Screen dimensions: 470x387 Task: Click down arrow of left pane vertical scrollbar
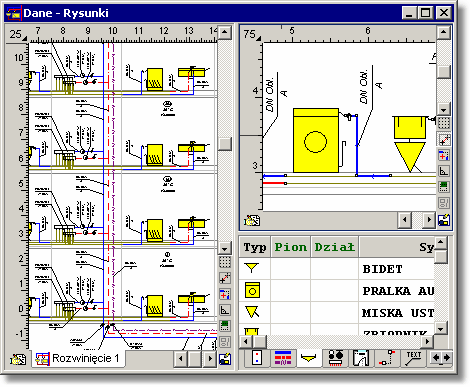click(225, 248)
